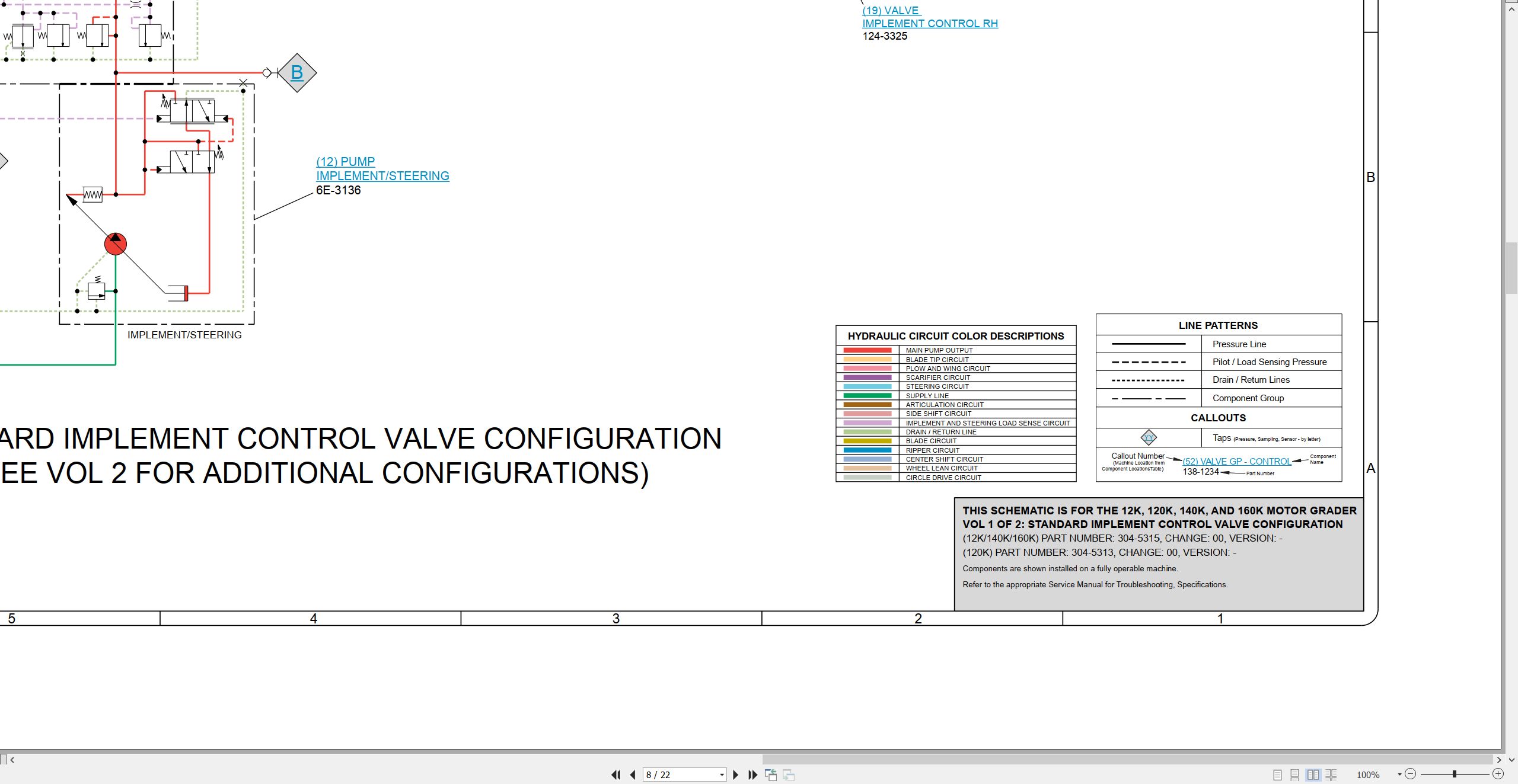This screenshot has width=1518, height=784.
Task: Click the zoom out minus icon
Action: coord(1411,774)
